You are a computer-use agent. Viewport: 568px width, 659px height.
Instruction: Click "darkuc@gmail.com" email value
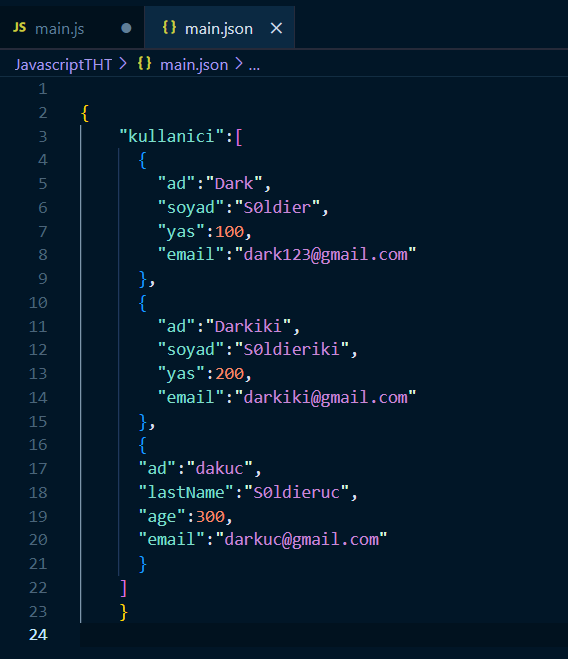pos(301,540)
